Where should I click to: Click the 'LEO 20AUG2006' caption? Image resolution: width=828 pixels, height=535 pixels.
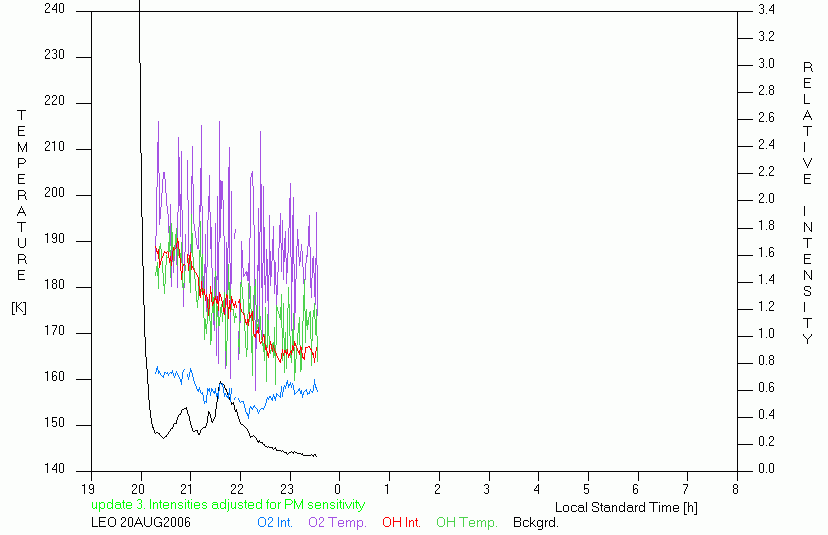click(x=141, y=523)
